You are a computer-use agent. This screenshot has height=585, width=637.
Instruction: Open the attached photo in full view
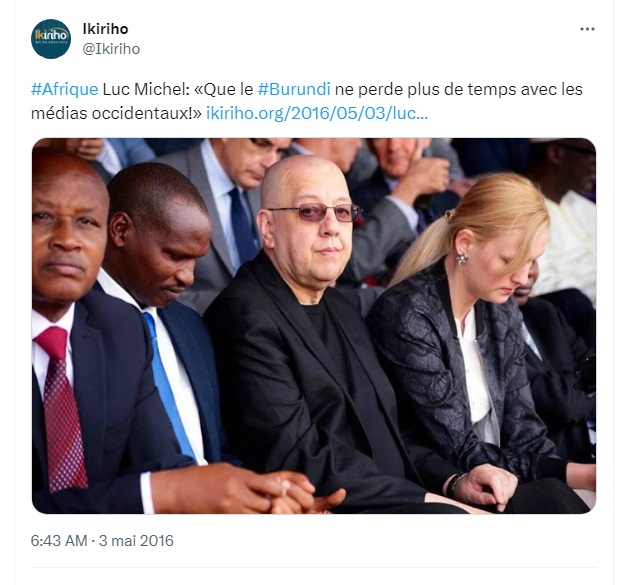pos(314,326)
